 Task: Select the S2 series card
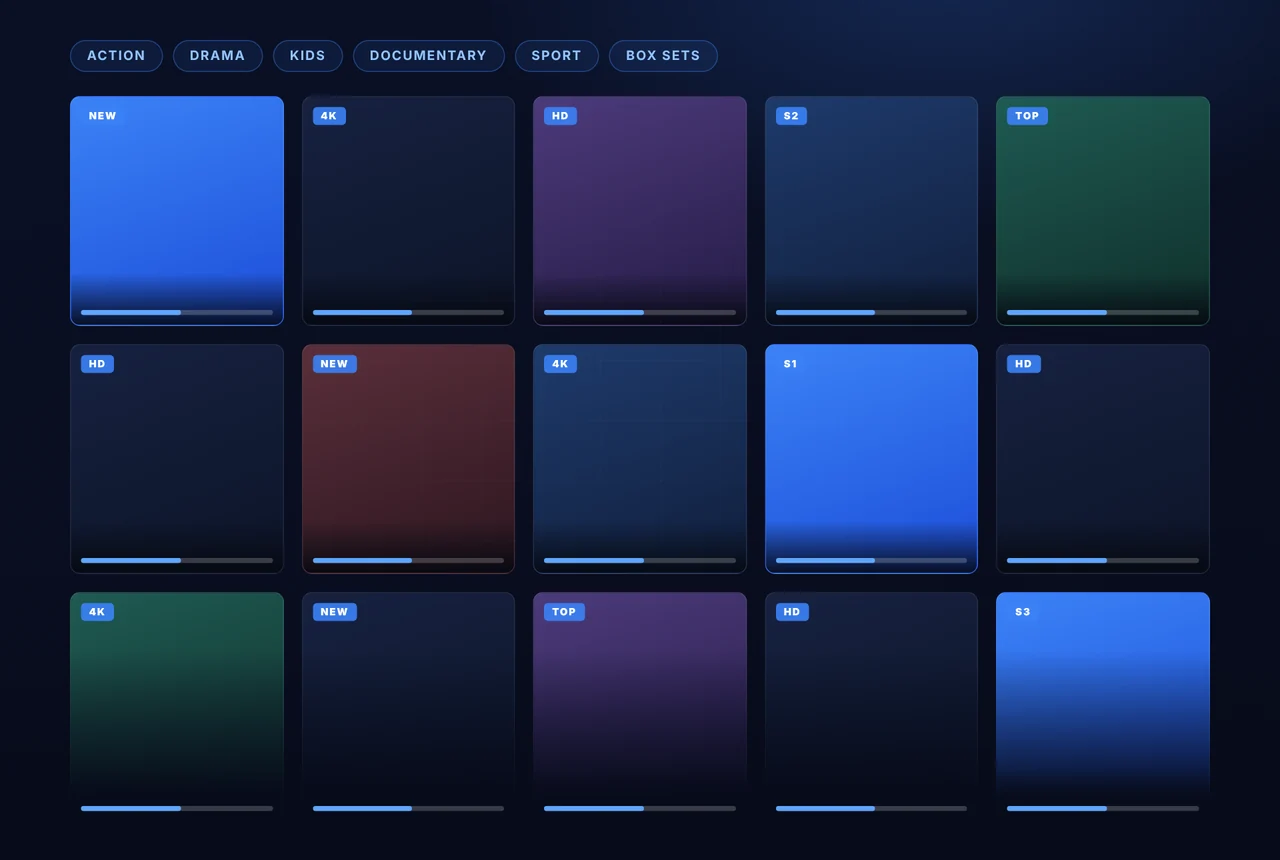click(x=871, y=211)
